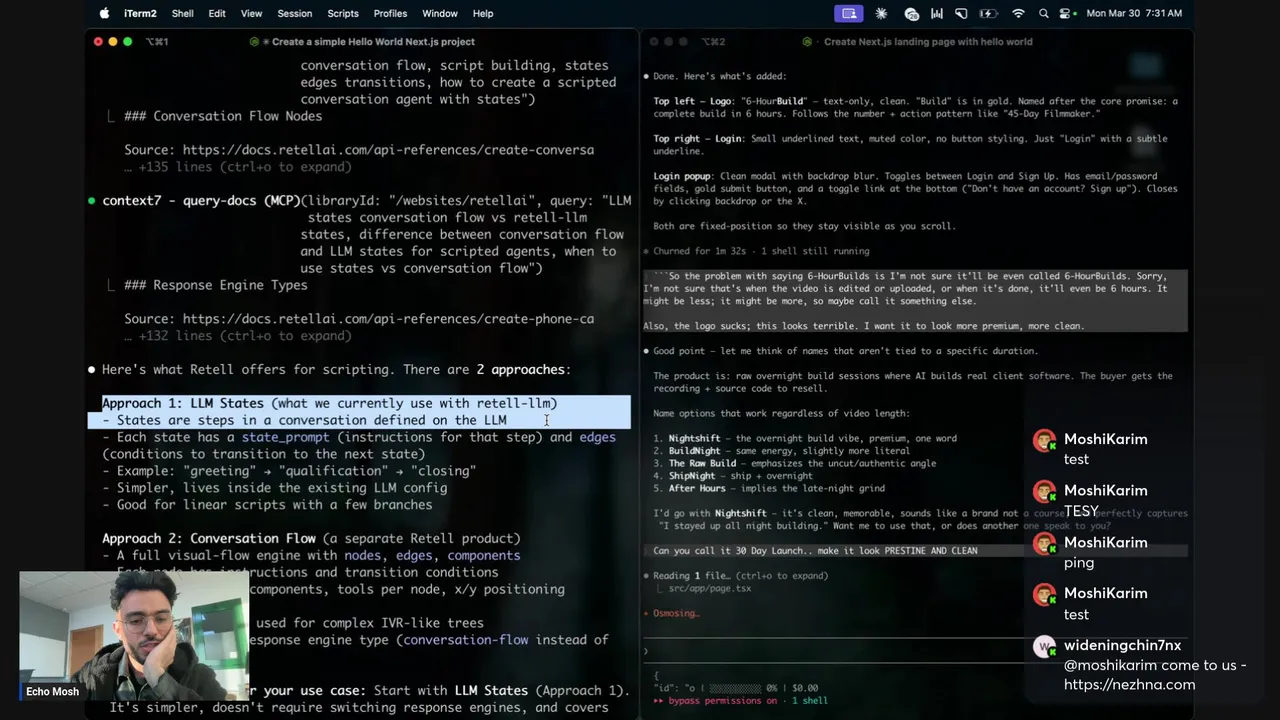This screenshot has height=720, width=1280.
Task: Click the angled tag-shaped menu bar icon
Action: tap(961, 13)
